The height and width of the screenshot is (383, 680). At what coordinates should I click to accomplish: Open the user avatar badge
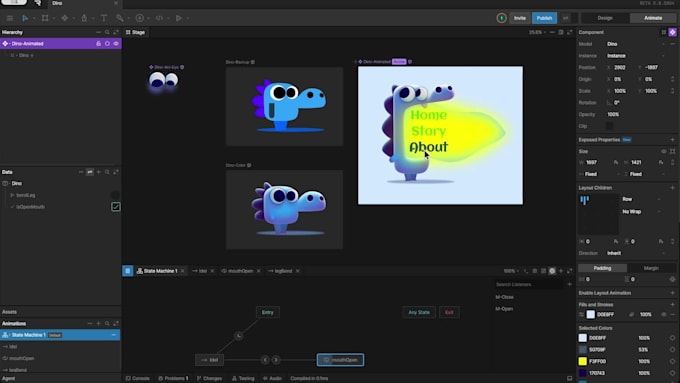[501, 18]
